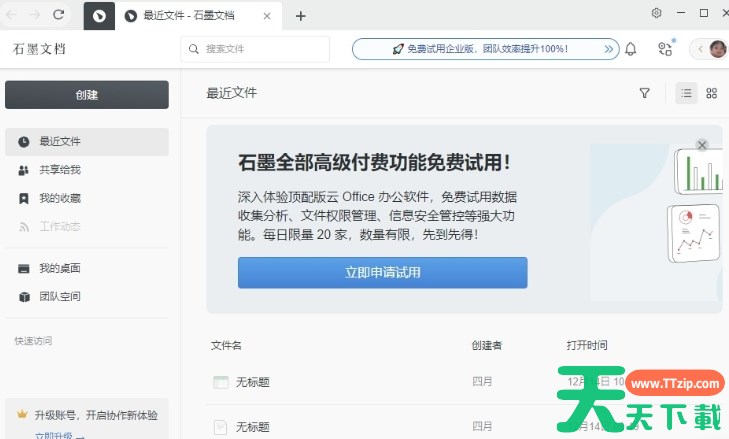This screenshot has height=439, width=729.
Task: Click the reload page icon
Action: (x=59, y=14)
